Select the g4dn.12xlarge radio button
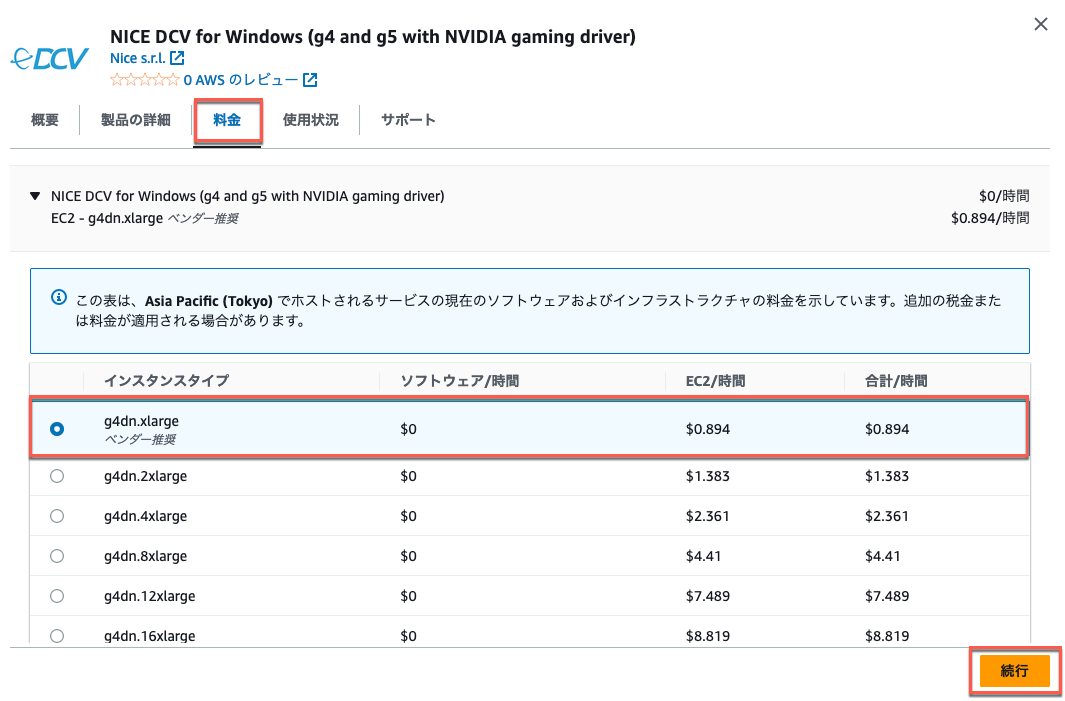The height and width of the screenshot is (701, 1065). tap(57, 596)
